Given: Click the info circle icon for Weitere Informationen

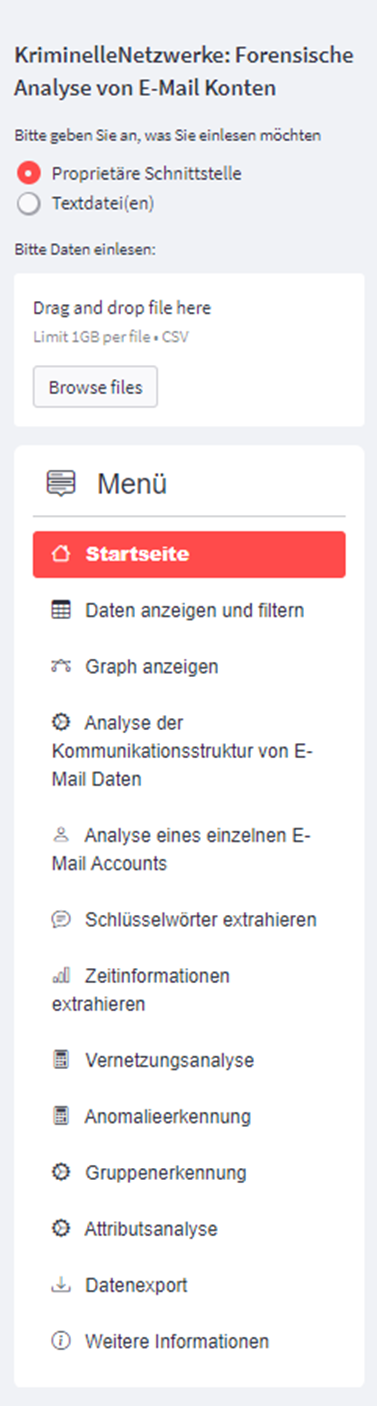Looking at the screenshot, I should (x=60, y=1341).
